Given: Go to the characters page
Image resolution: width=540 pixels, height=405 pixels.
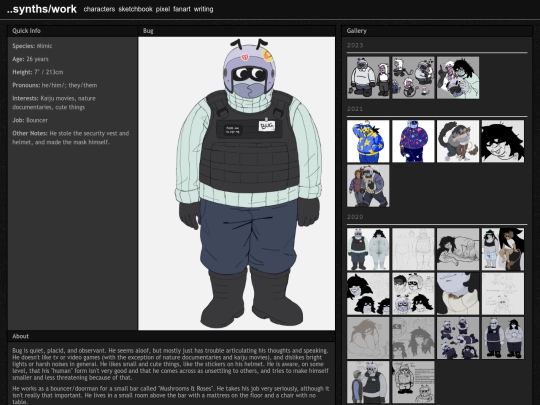Looking at the screenshot, I should click(99, 9).
